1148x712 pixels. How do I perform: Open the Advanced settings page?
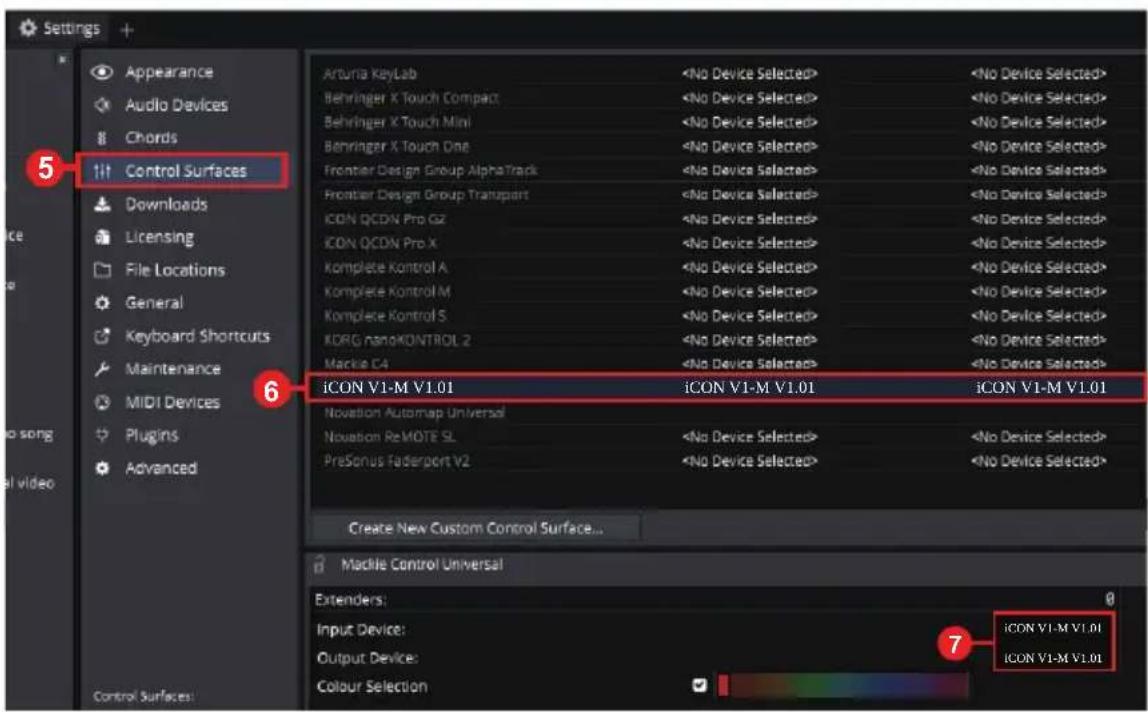161,468
